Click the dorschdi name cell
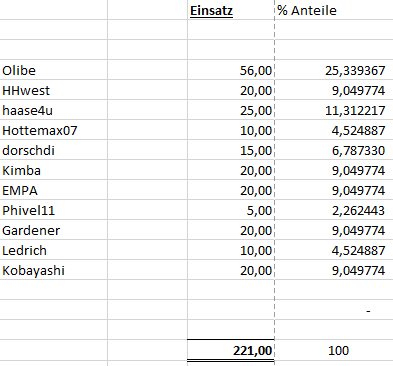393x366 pixels. (x=54, y=150)
